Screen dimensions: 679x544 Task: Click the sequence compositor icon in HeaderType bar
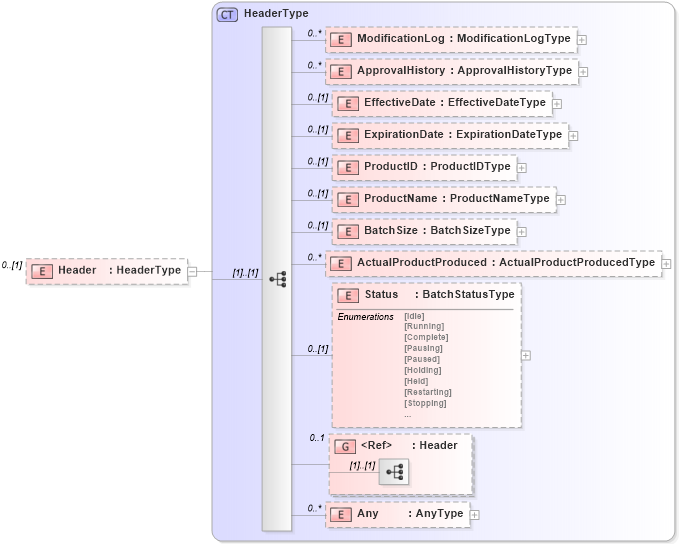click(x=278, y=279)
